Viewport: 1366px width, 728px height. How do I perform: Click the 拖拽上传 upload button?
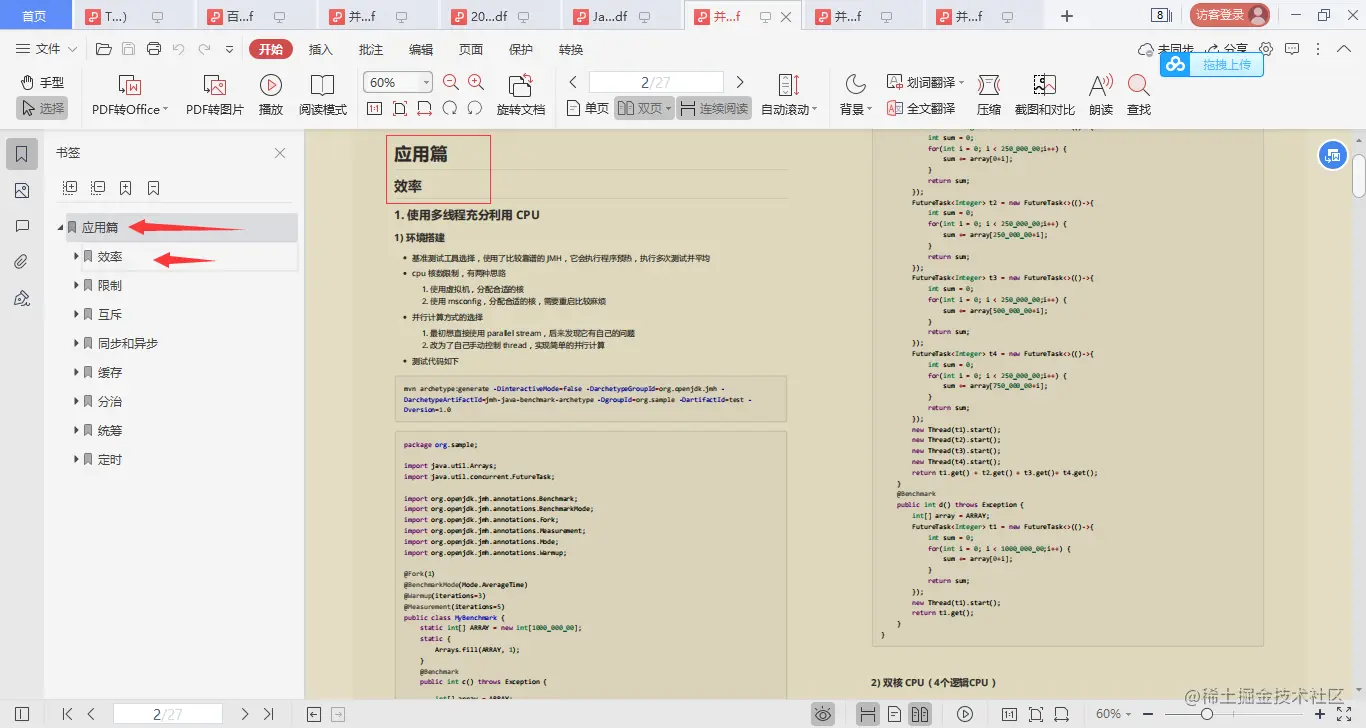(x=1212, y=64)
